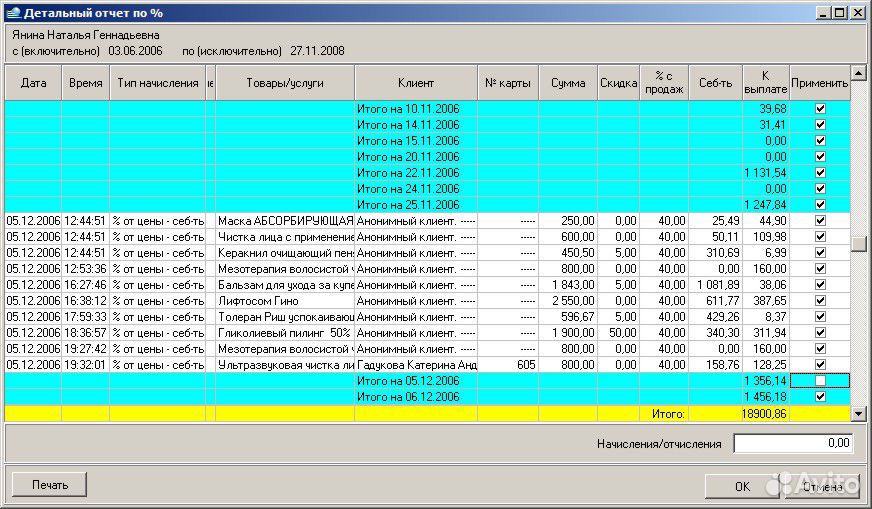
Task: Click the Клиент column header
Action: [415, 83]
